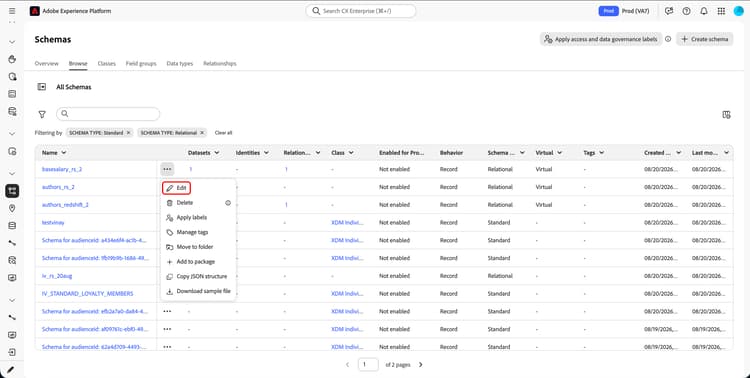Open the hamburger navigation menu

[x=12, y=11]
